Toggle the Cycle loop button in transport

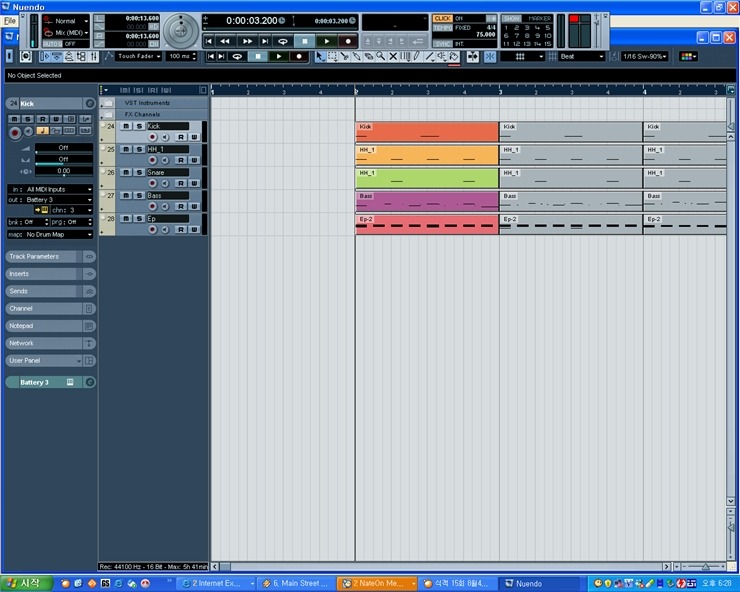(x=282, y=41)
